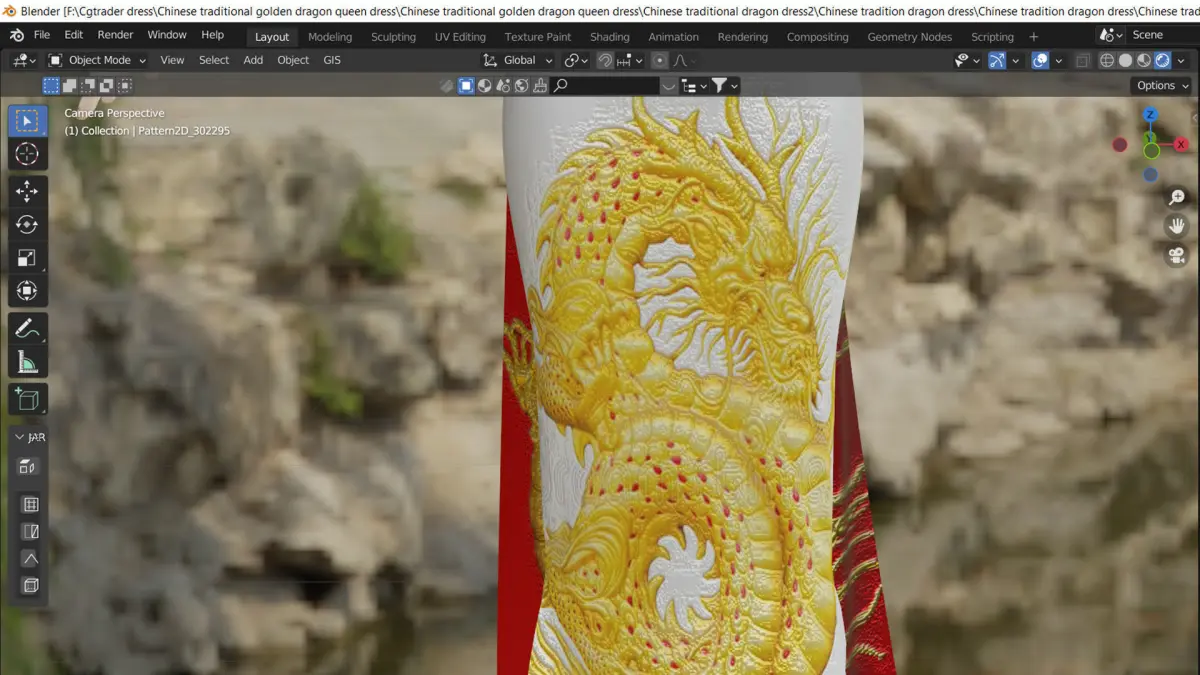
Task: Open the editor type dropdown
Action: click(25, 60)
